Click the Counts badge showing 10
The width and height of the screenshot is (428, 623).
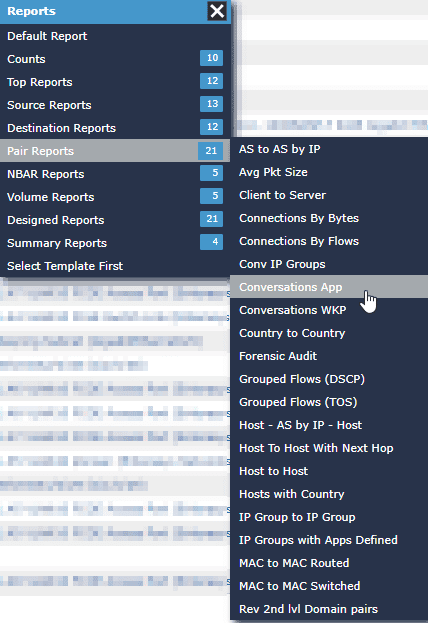(x=211, y=58)
